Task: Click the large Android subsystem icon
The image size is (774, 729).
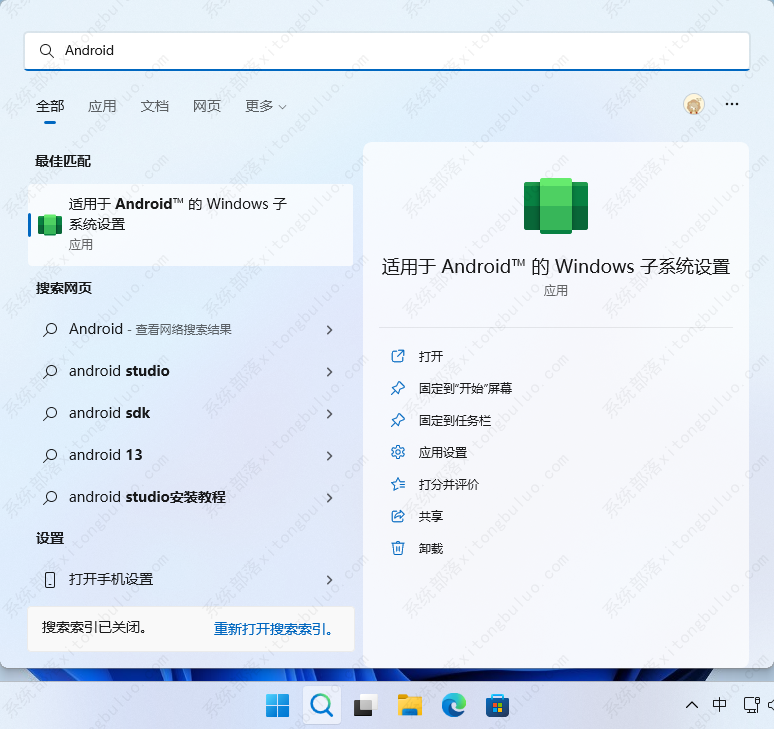Action: (556, 206)
